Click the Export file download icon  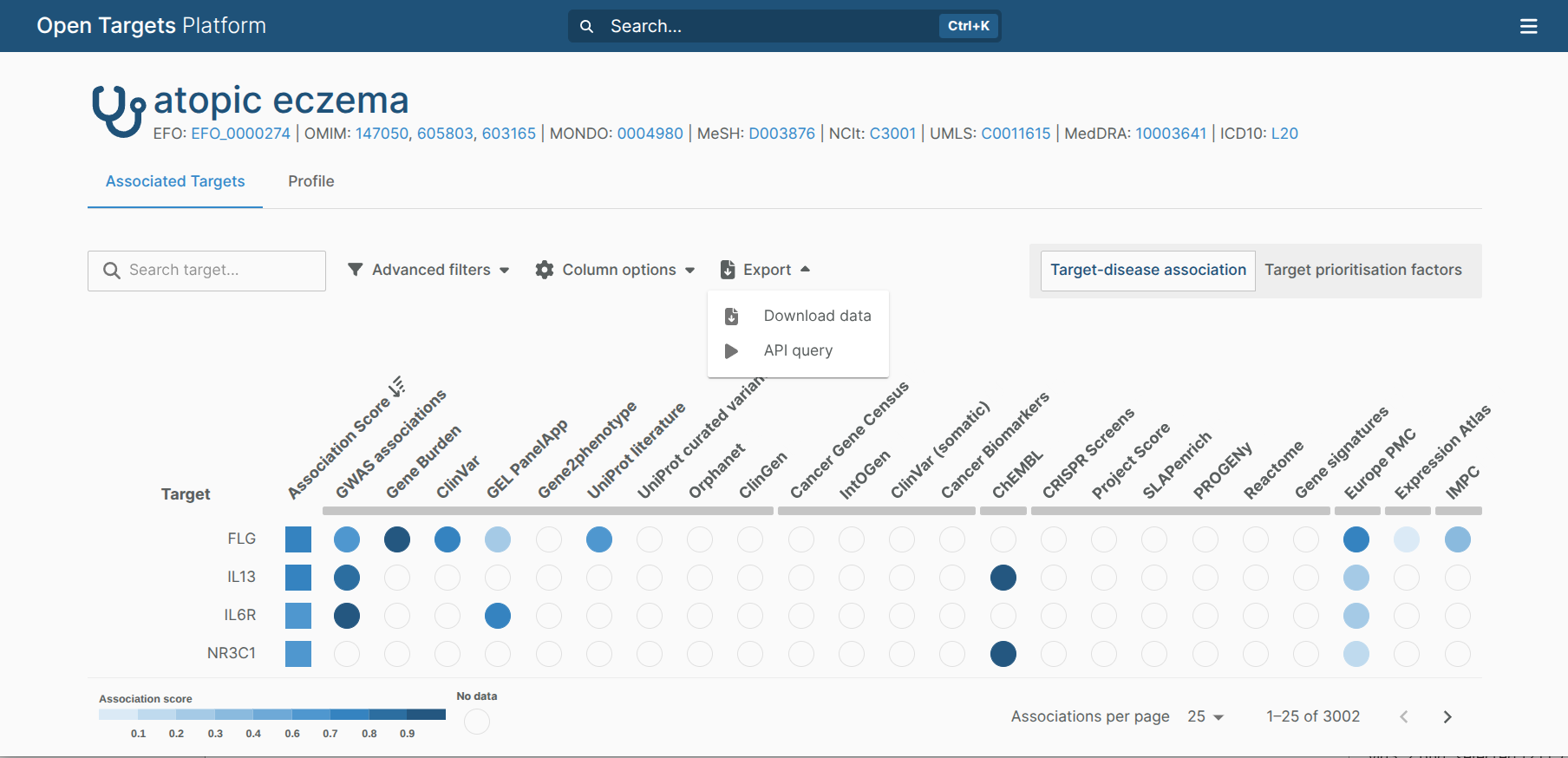[728, 270]
